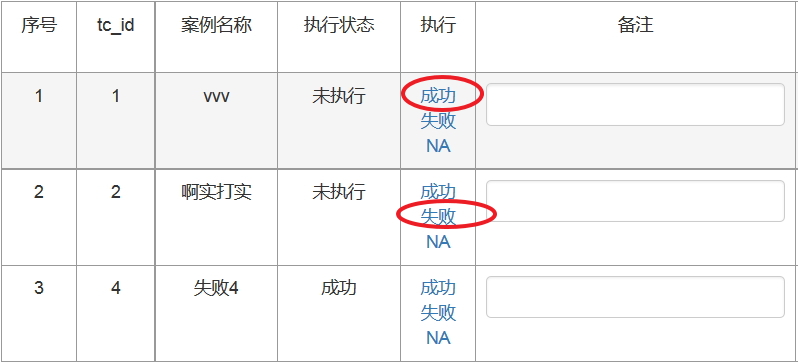Focus the 备注 input in row 3
798x364 pixels.
point(635,297)
